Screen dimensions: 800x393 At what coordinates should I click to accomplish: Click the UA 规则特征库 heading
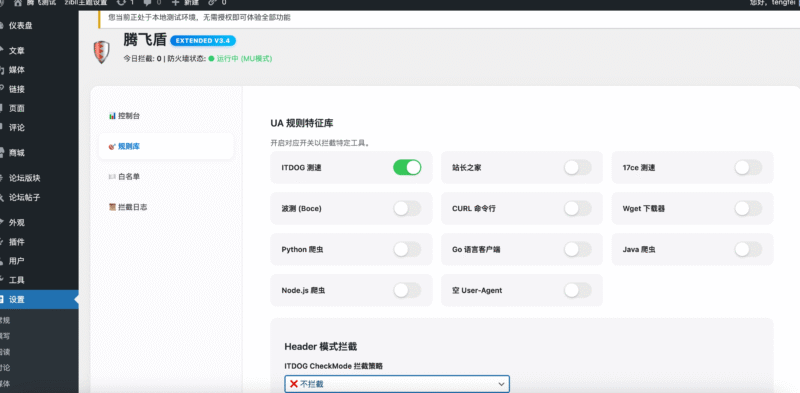(x=302, y=123)
